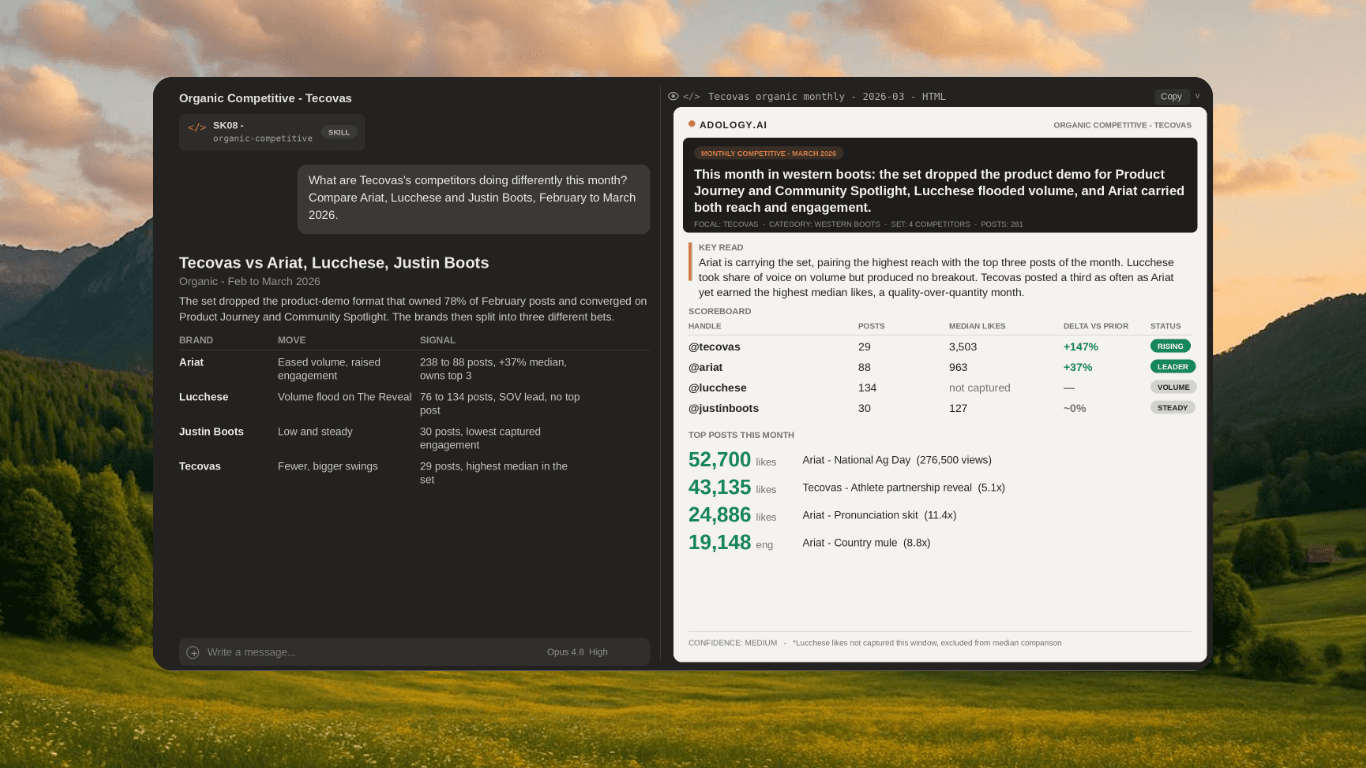Click the @ariat handle in the scoreboard
1366x768 pixels.
pyautogui.click(x=705, y=367)
